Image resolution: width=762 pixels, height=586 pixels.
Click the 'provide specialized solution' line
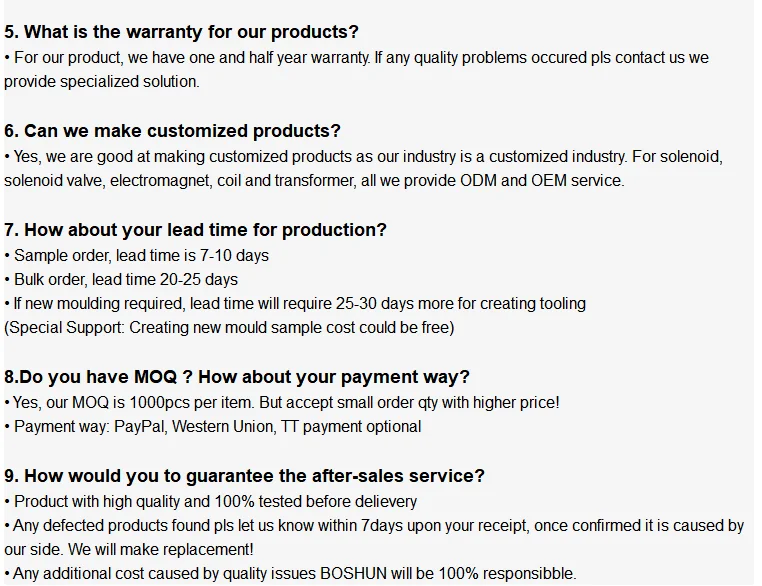pos(102,82)
